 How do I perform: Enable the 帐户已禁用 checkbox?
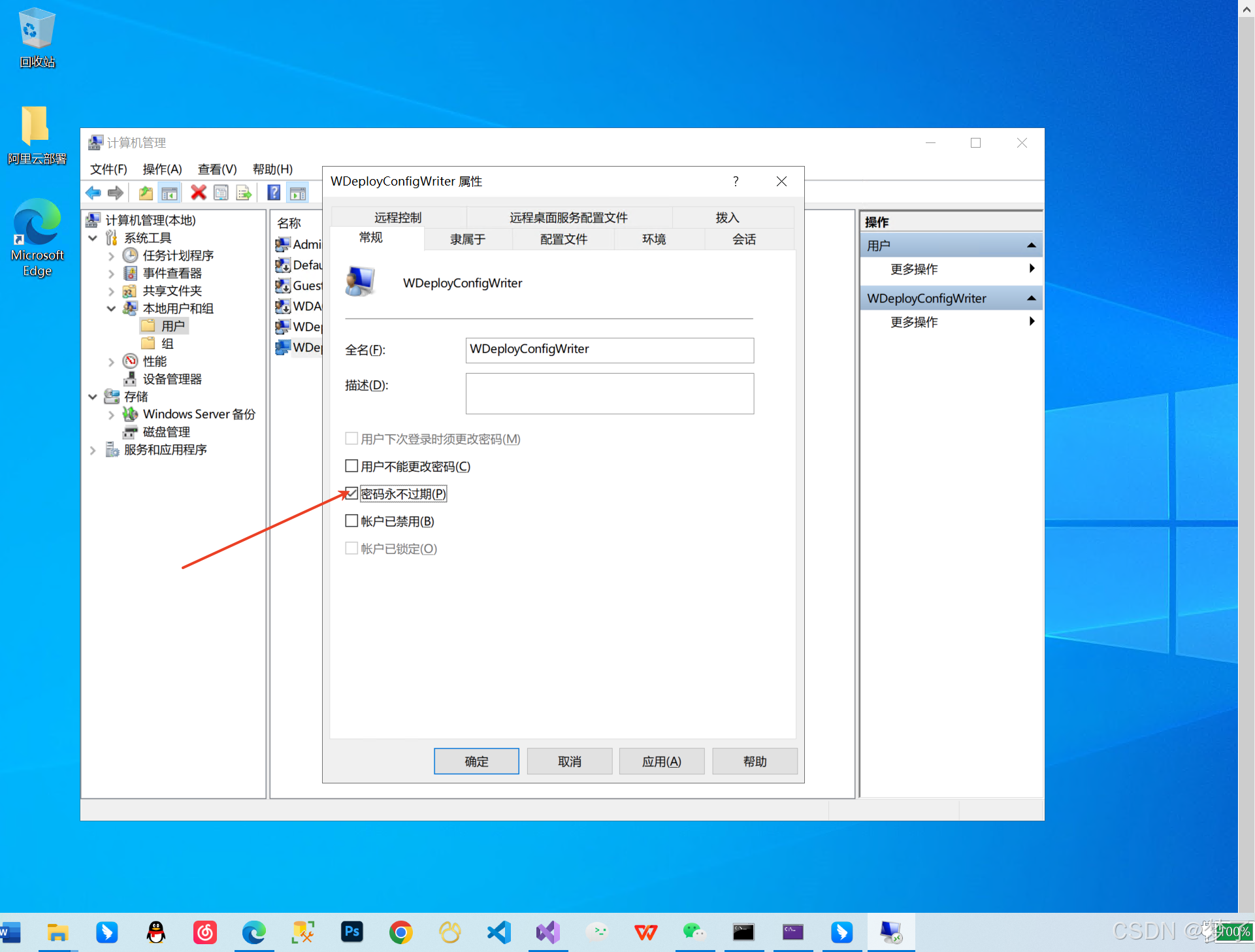pyautogui.click(x=351, y=521)
